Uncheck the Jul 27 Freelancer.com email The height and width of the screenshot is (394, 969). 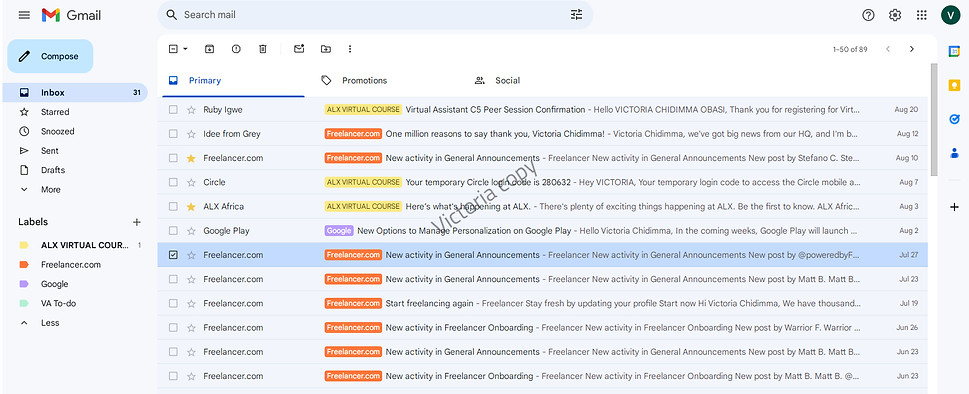click(173, 255)
